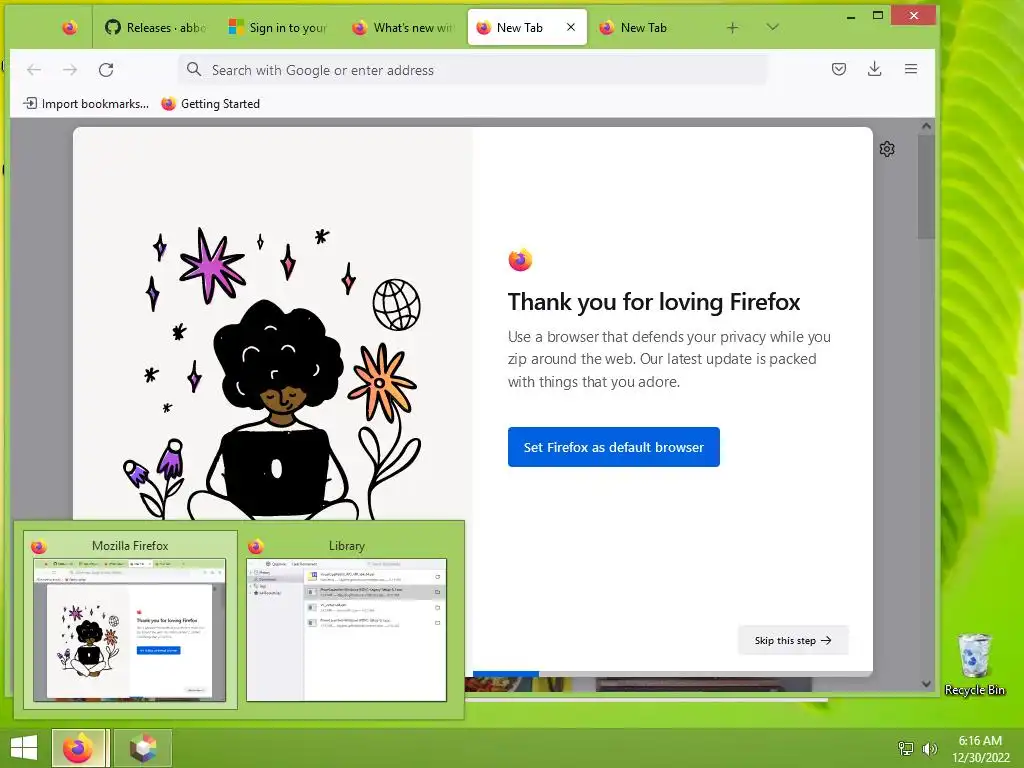The image size is (1024, 768).
Task: Click the vertical scrollbar thumb
Action: [x=926, y=187]
